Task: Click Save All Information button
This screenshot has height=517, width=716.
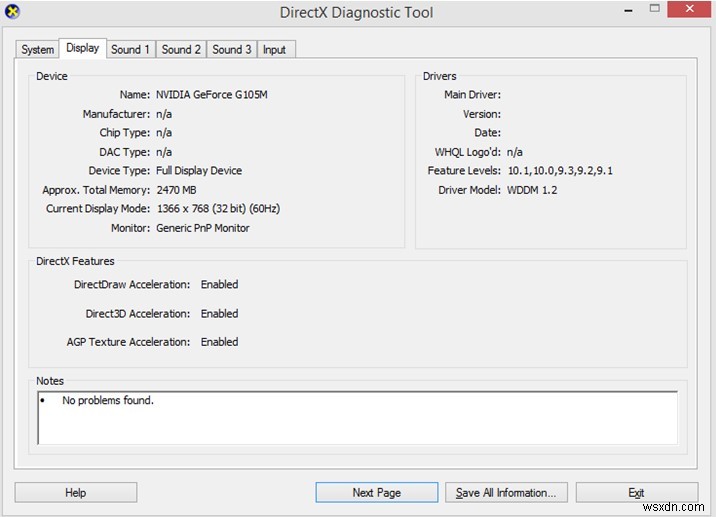Action: (x=506, y=492)
